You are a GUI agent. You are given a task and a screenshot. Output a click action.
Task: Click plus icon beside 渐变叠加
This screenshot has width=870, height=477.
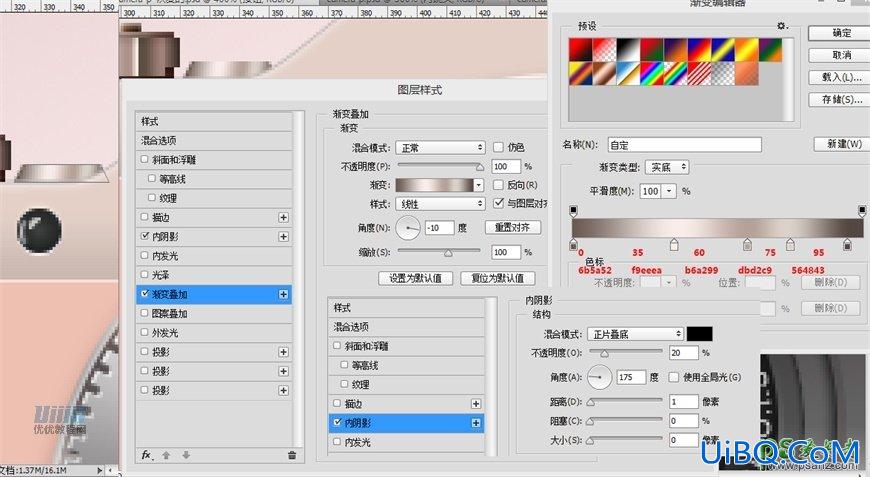pyautogui.click(x=284, y=294)
